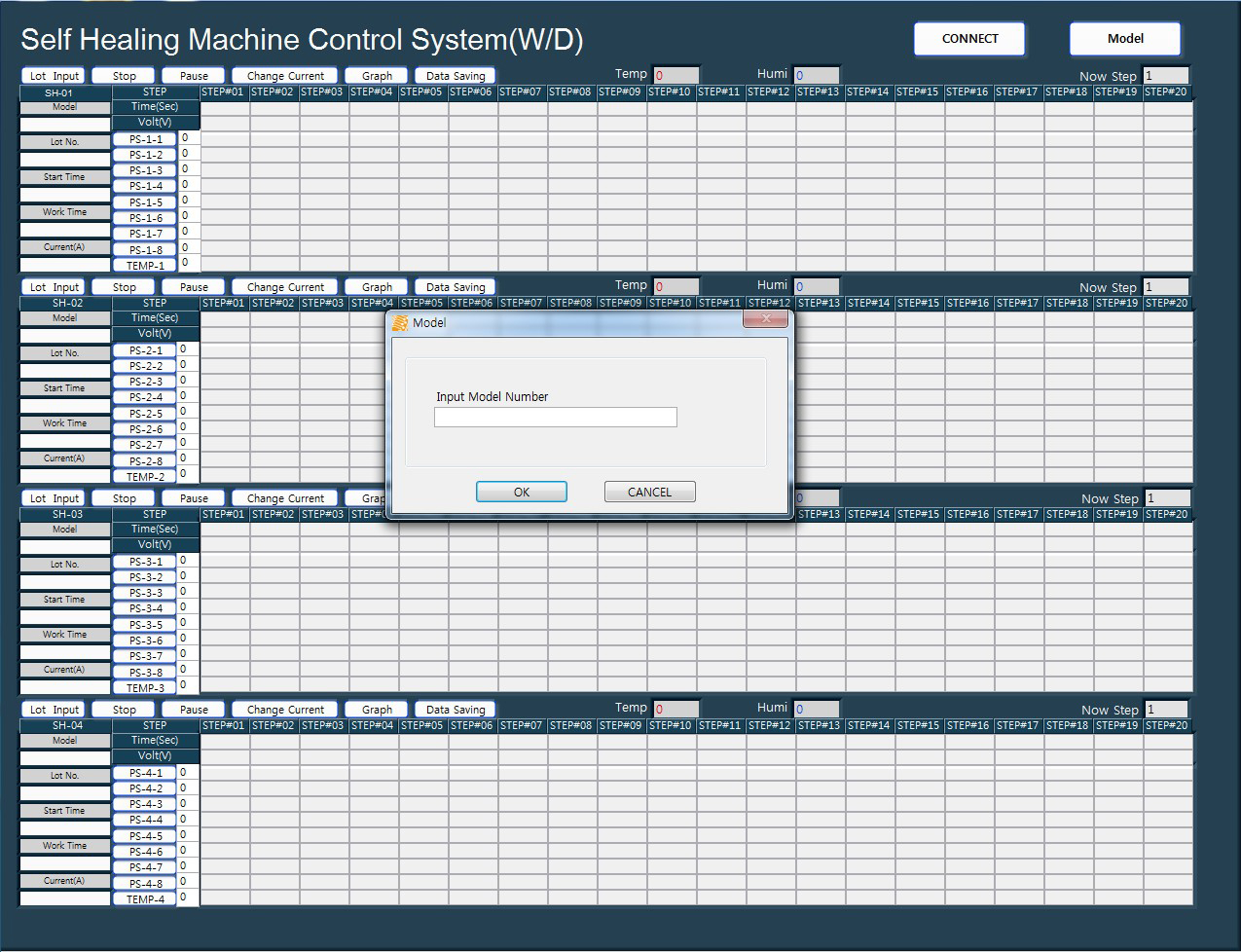1241x952 pixels.
Task: Open Graph for SH-04
Action: 377,710
